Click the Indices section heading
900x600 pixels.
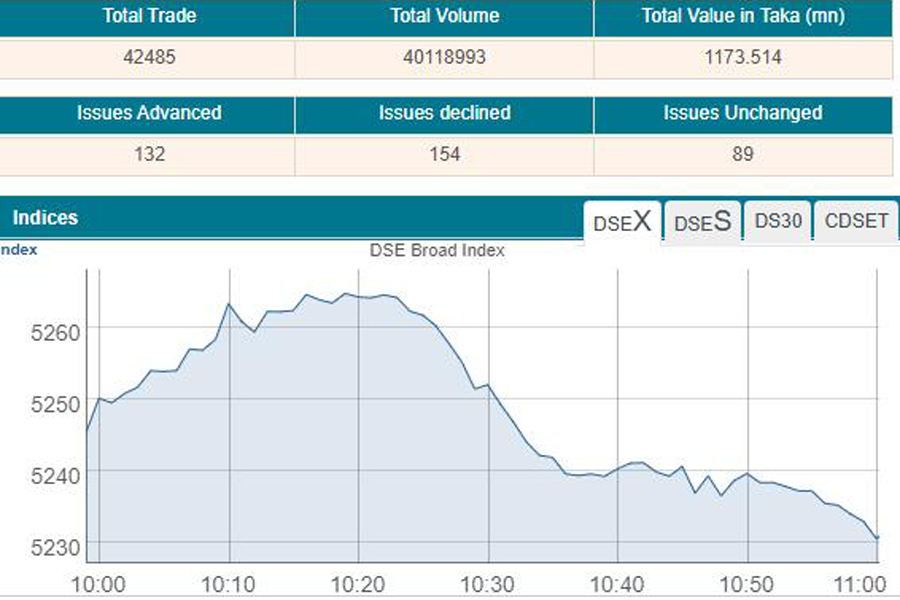coord(45,218)
